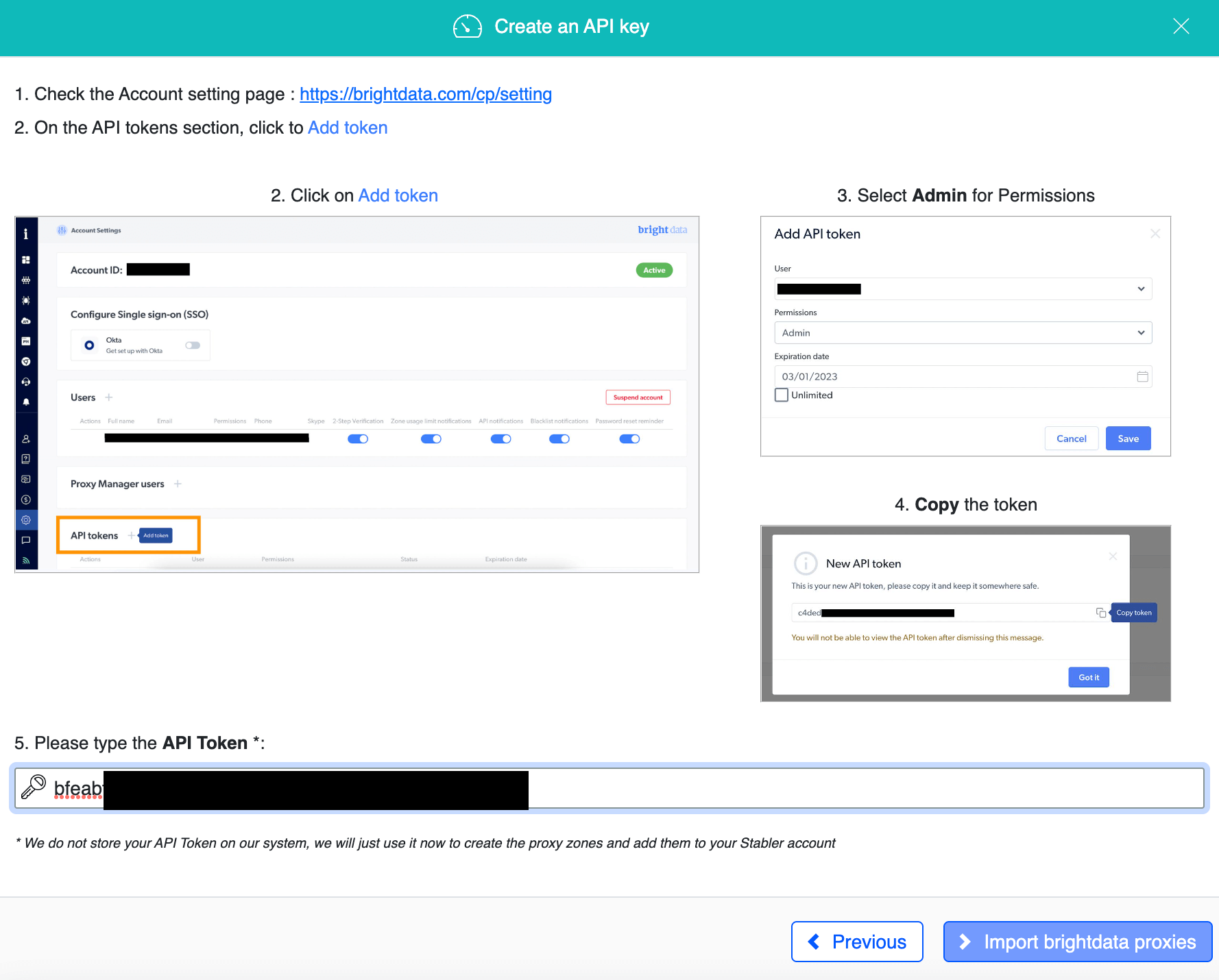1219x980 pixels.
Task: Open the expiration date calendar picker
Action: click(1142, 376)
